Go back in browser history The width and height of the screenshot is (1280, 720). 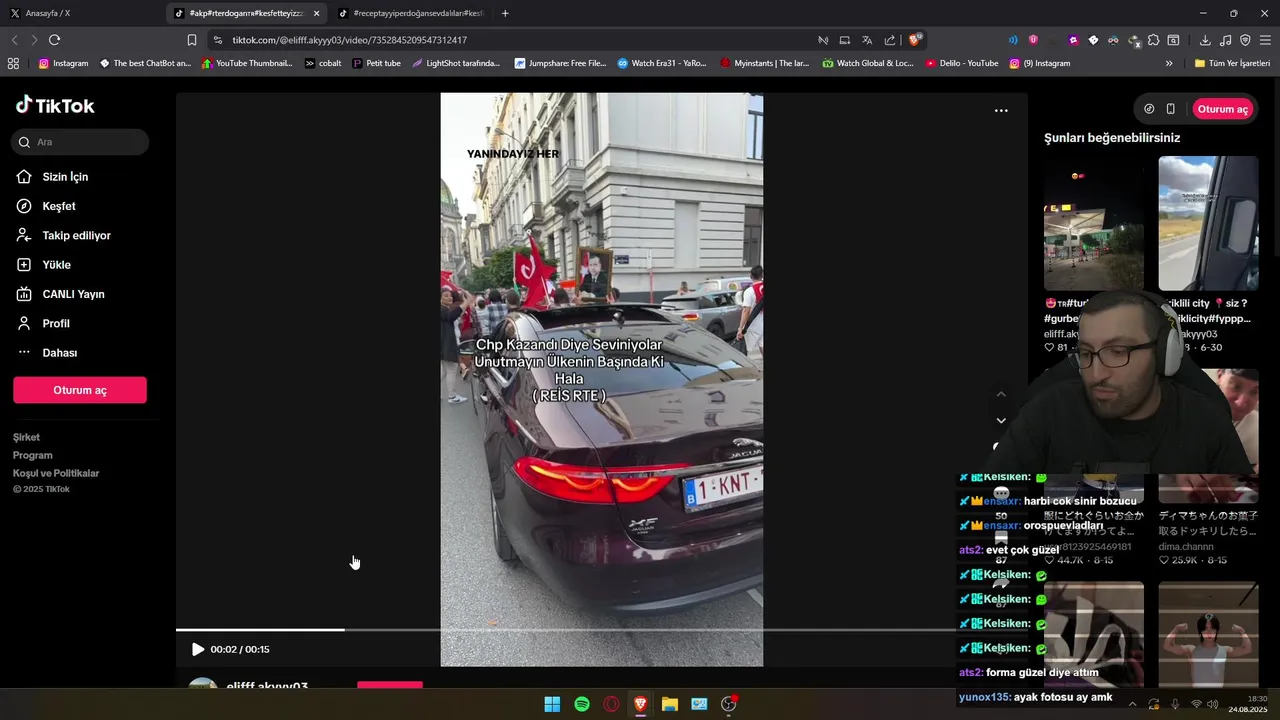click(14, 40)
